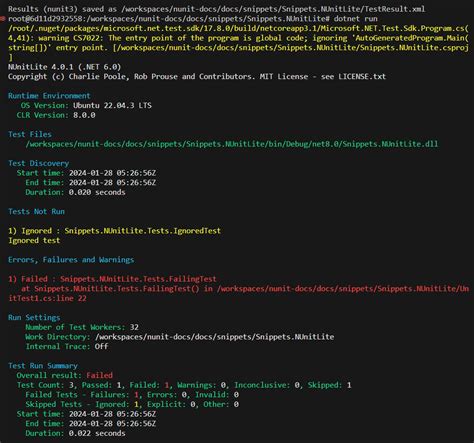Viewport: 474px width, 443px height.
Task: Click the 'itTest1.cs:line 22' text
Action: 47,298
